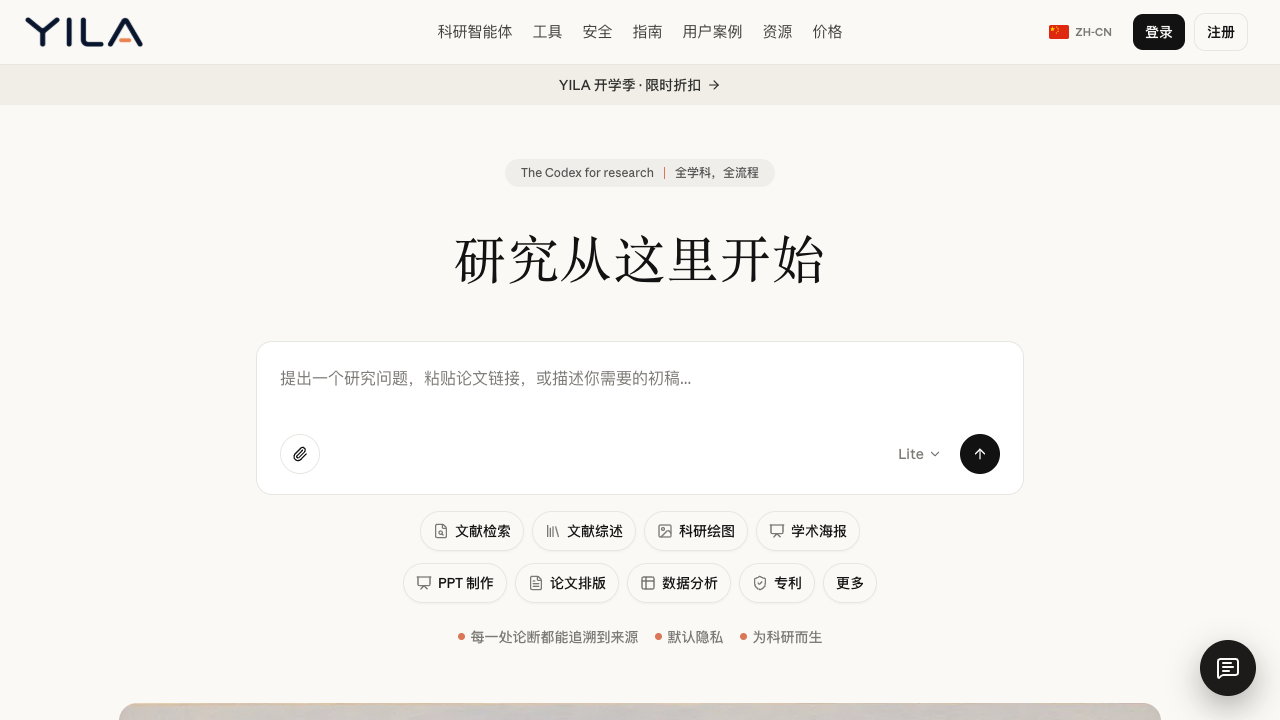The width and height of the screenshot is (1280, 720).
Task: Select the 文献检索 chip
Action: click(472, 531)
